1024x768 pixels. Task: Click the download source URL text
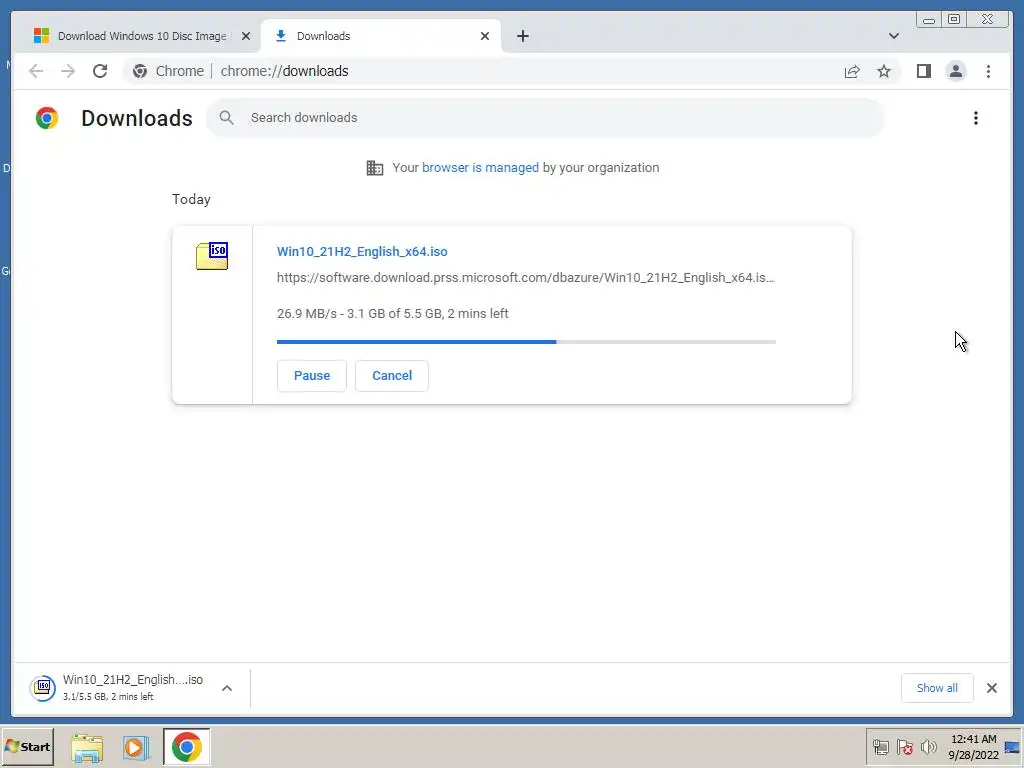pyautogui.click(x=525, y=278)
